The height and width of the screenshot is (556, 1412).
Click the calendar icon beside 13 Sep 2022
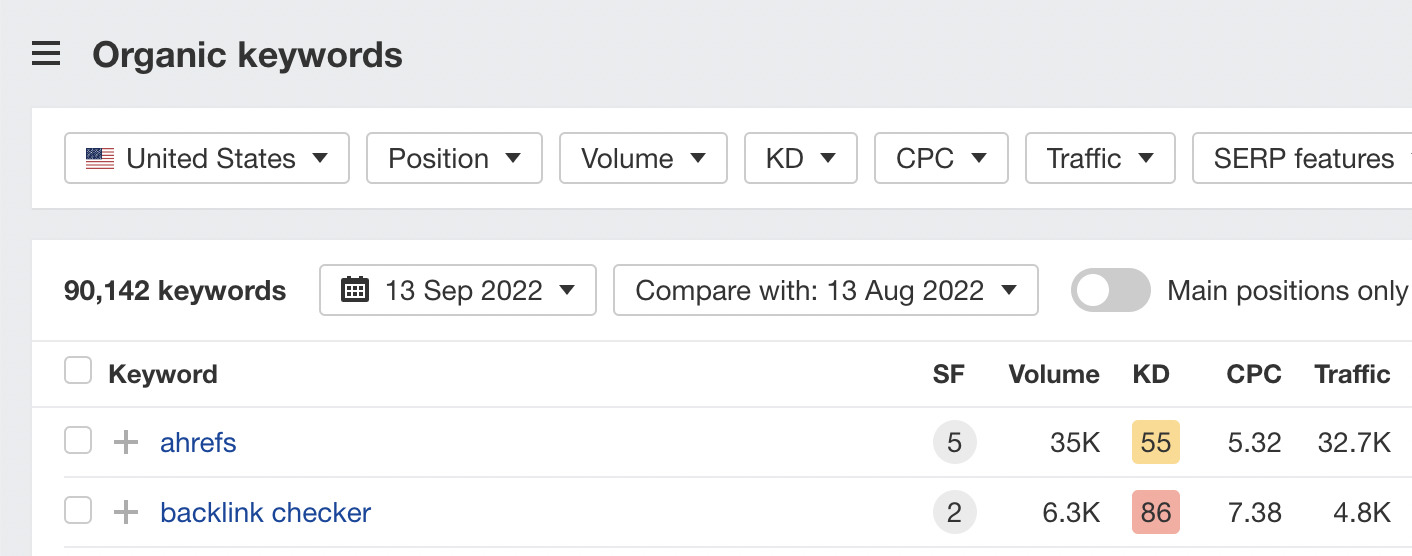(x=355, y=290)
